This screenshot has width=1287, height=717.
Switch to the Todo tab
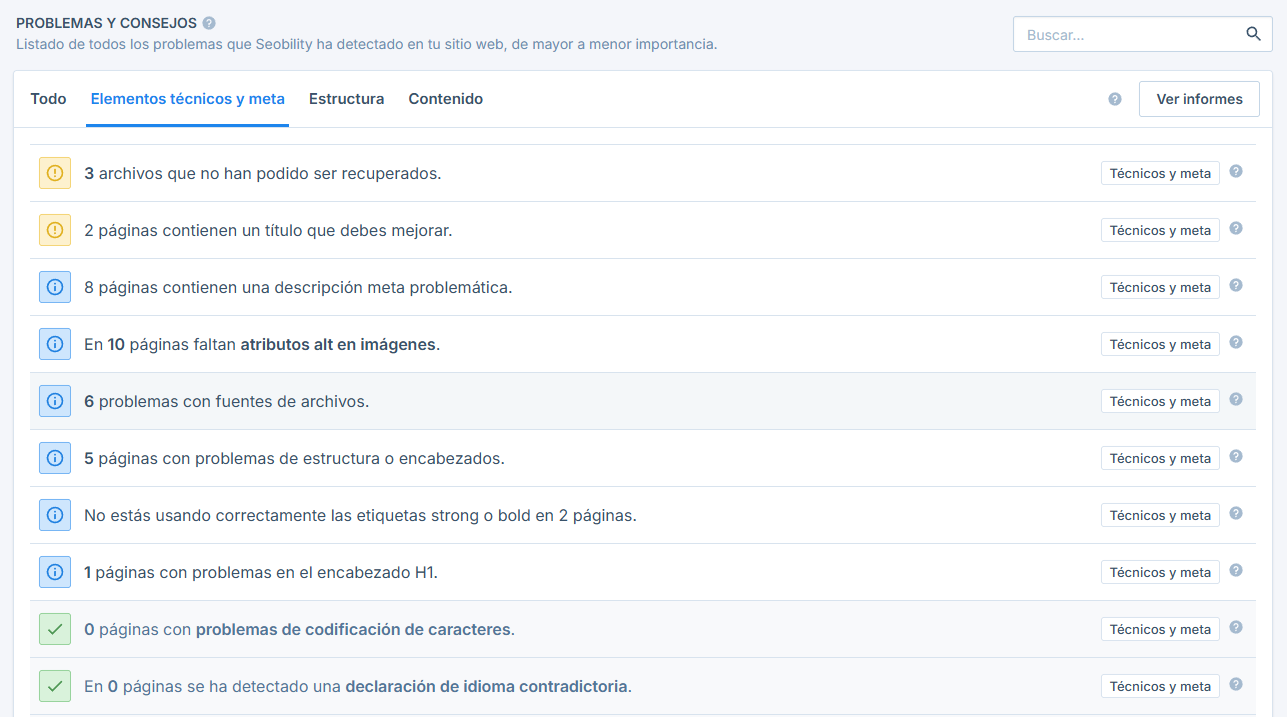(x=48, y=98)
